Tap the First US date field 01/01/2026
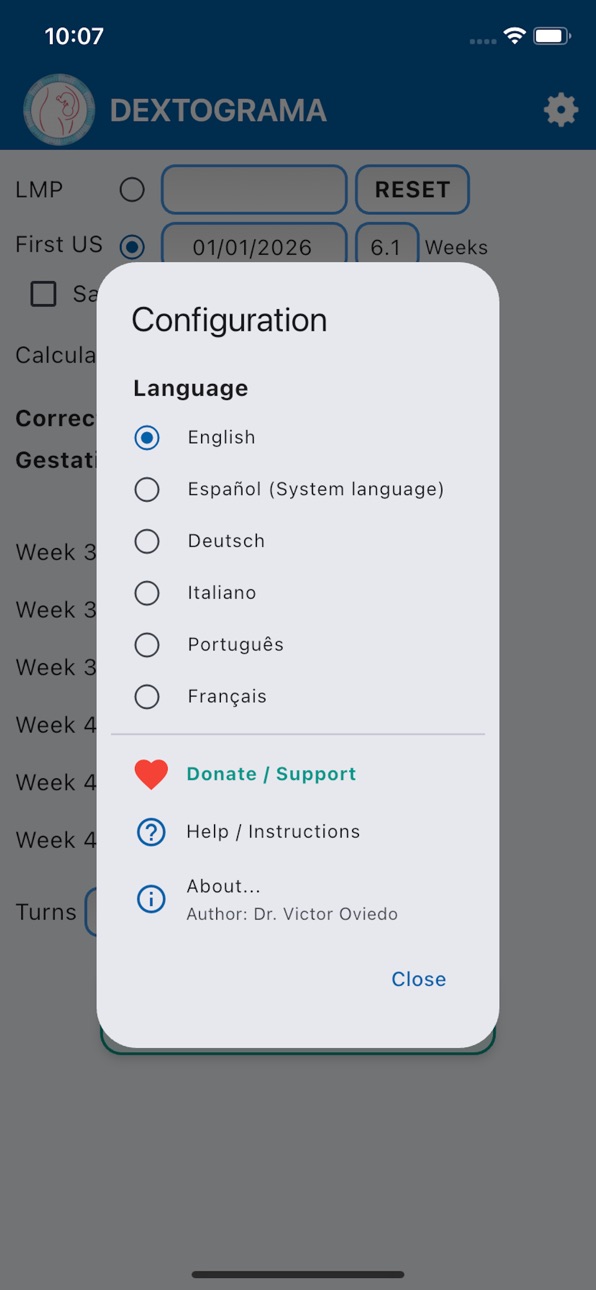The image size is (596, 1290). coord(254,247)
